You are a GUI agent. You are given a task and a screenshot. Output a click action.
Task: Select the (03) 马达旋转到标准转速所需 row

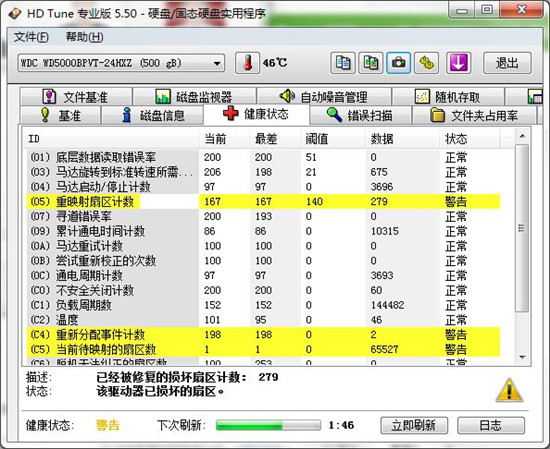[263, 172]
